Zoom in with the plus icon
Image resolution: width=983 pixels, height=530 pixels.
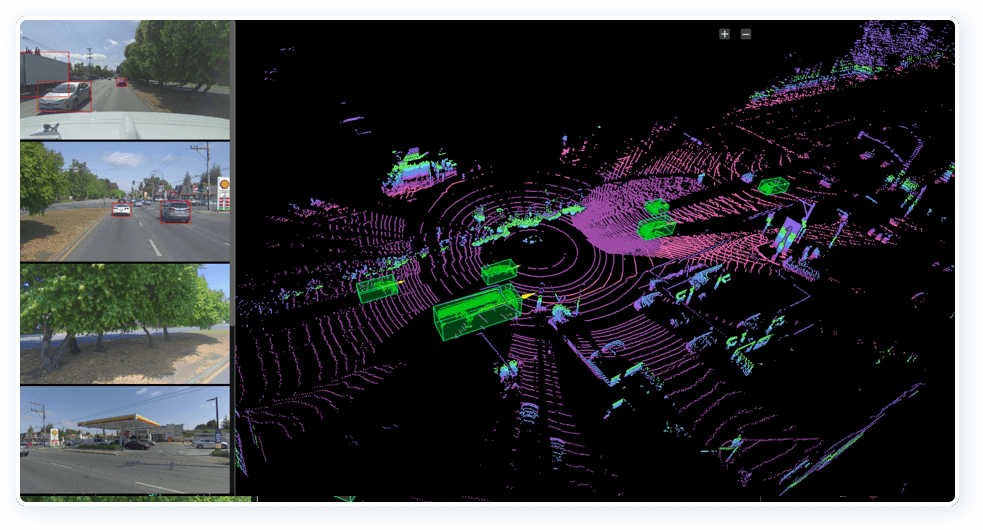pyautogui.click(x=724, y=34)
